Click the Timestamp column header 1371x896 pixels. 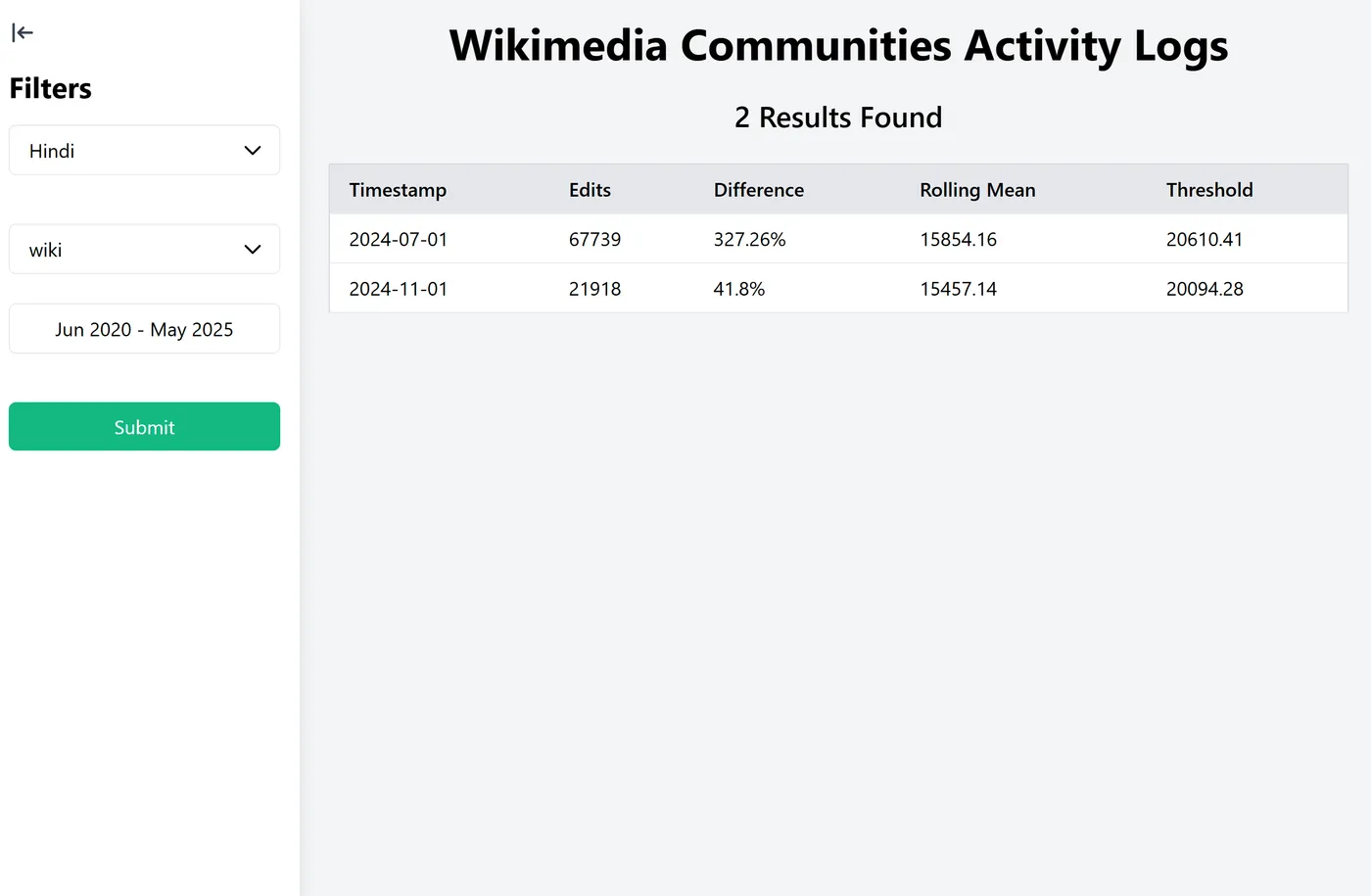coord(398,190)
